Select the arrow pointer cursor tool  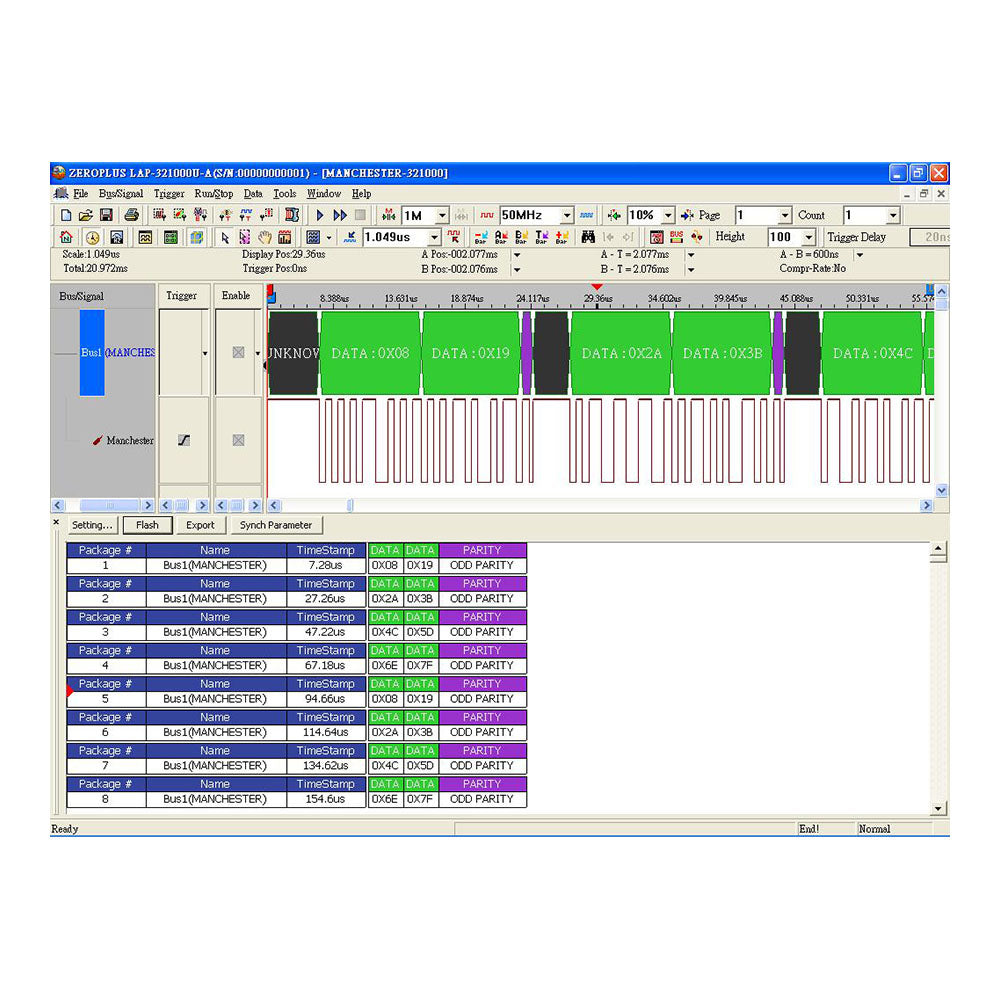coord(224,237)
